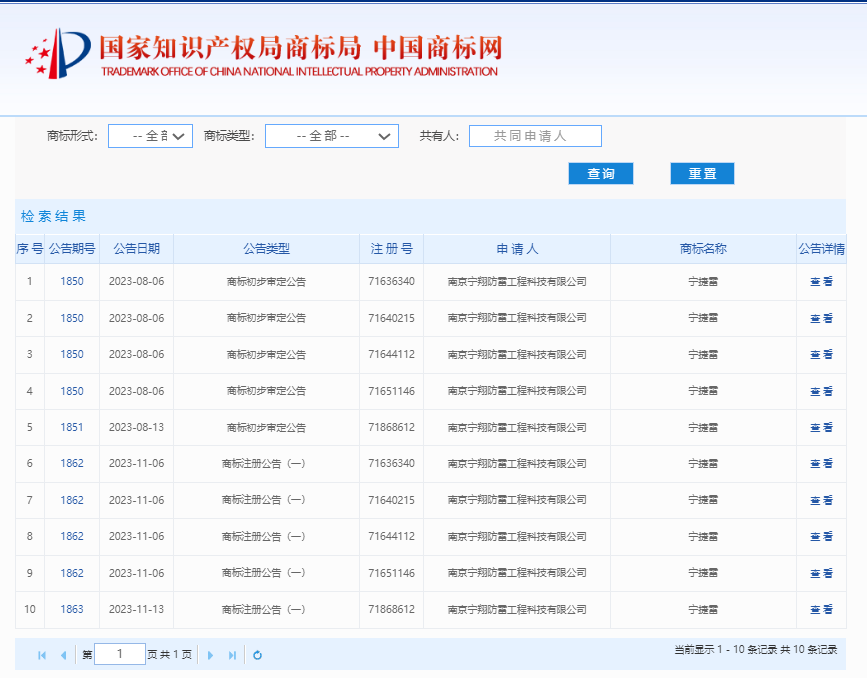Select applicant name in row 1

pyautogui.click(x=517, y=281)
